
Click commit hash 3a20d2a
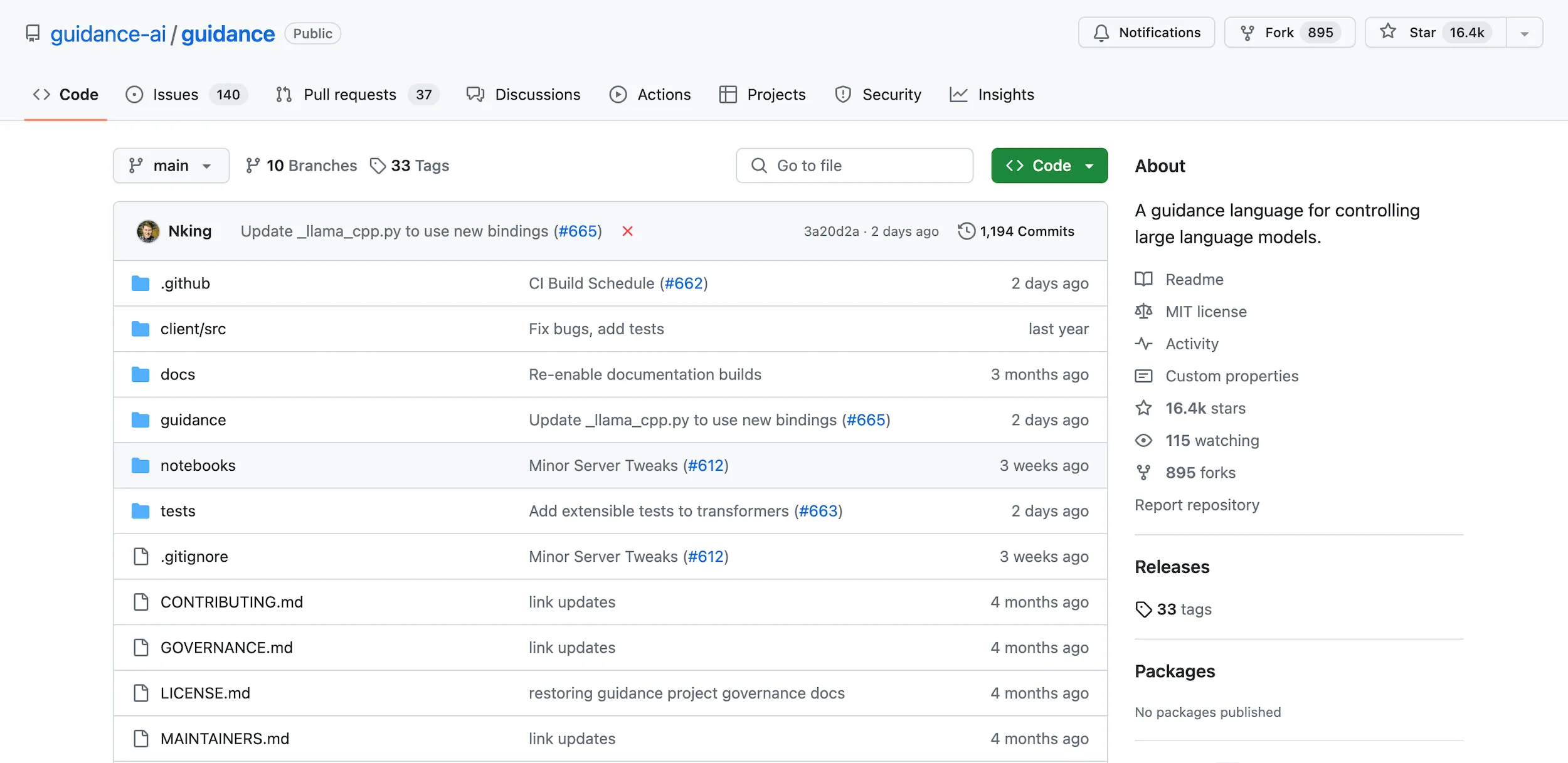(832, 231)
